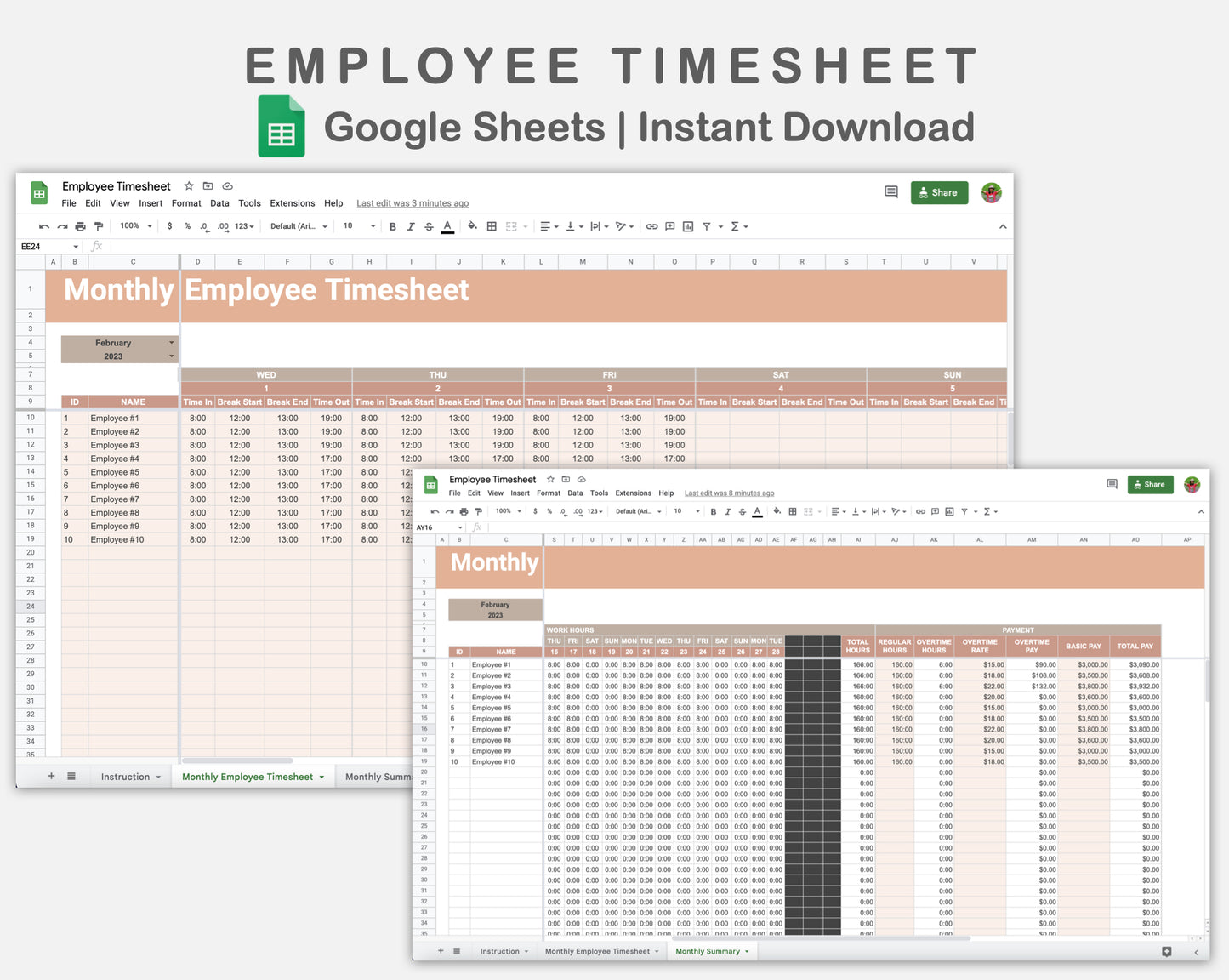Image resolution: width=1229 pixels, height=980 pixels.
Task: Open the Fill color tool
Action: [x=473, y=225]
